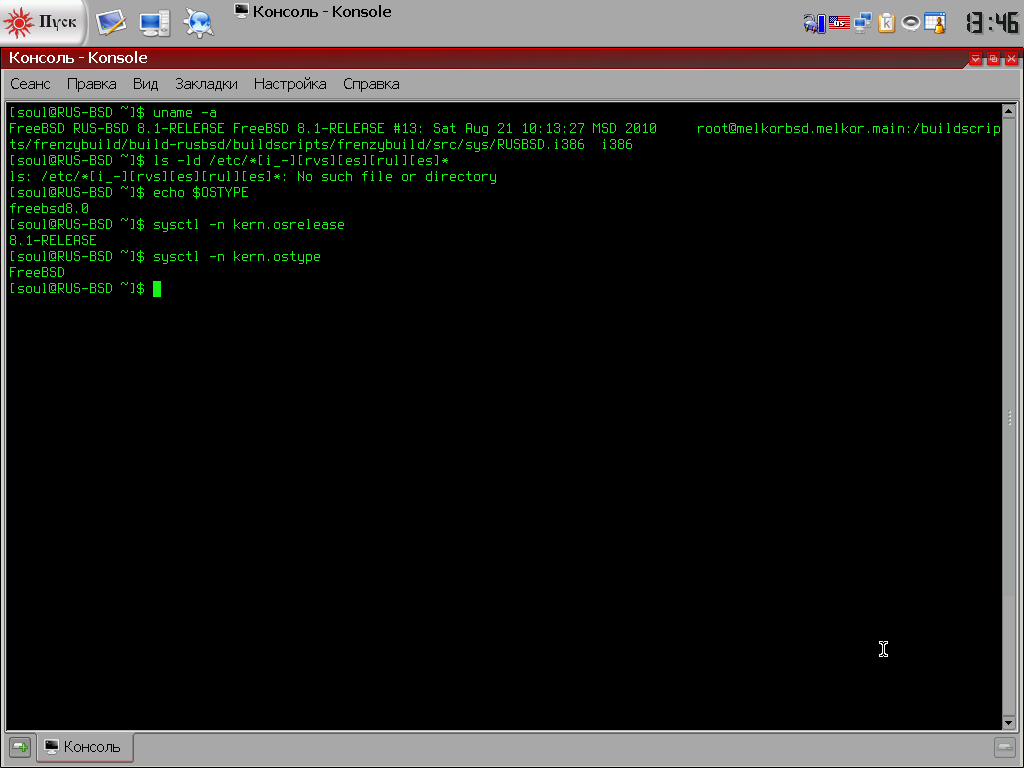Open the Закладки menu

tap(206, 84)
